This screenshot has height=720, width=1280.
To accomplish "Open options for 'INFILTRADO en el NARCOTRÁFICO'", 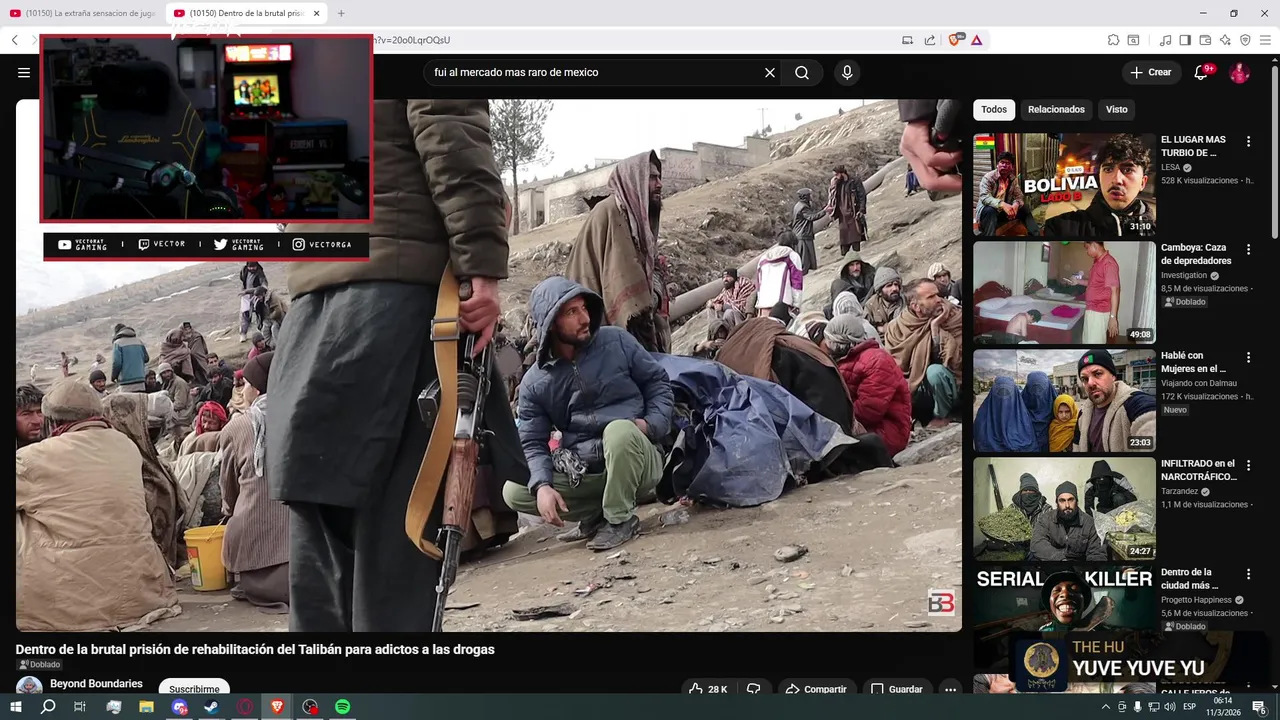I will pos(1248,465).
